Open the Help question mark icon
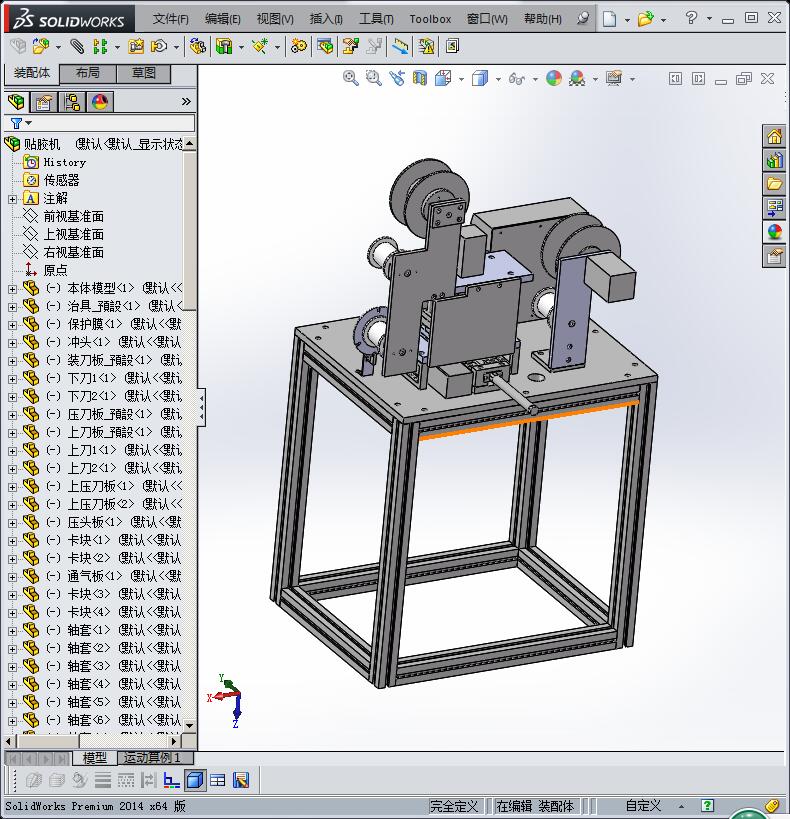Viewport: 790px width, 819px height. [691, 18]
